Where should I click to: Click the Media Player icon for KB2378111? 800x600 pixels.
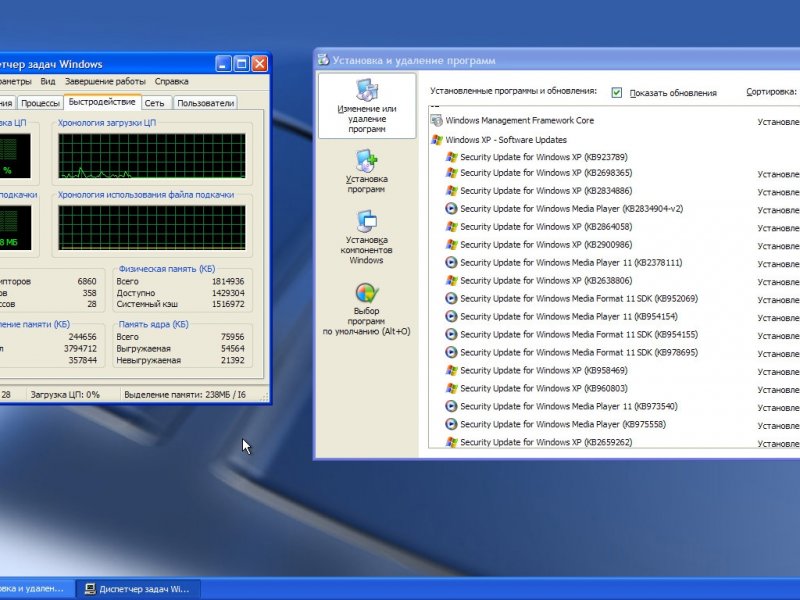(x=451, y=263)
